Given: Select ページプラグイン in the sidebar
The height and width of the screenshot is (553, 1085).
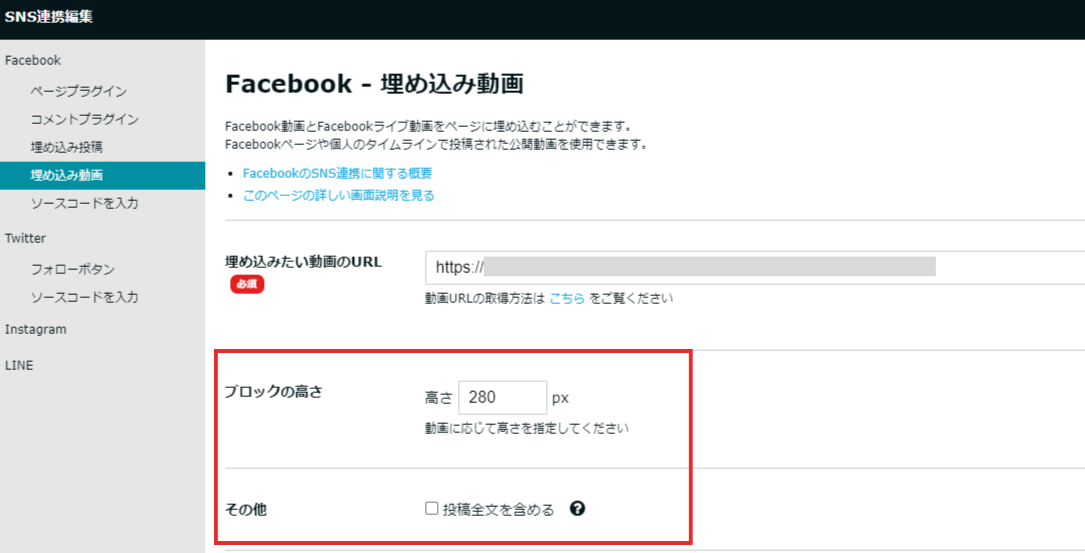Looking at the screenshot, I should (78, 91).
